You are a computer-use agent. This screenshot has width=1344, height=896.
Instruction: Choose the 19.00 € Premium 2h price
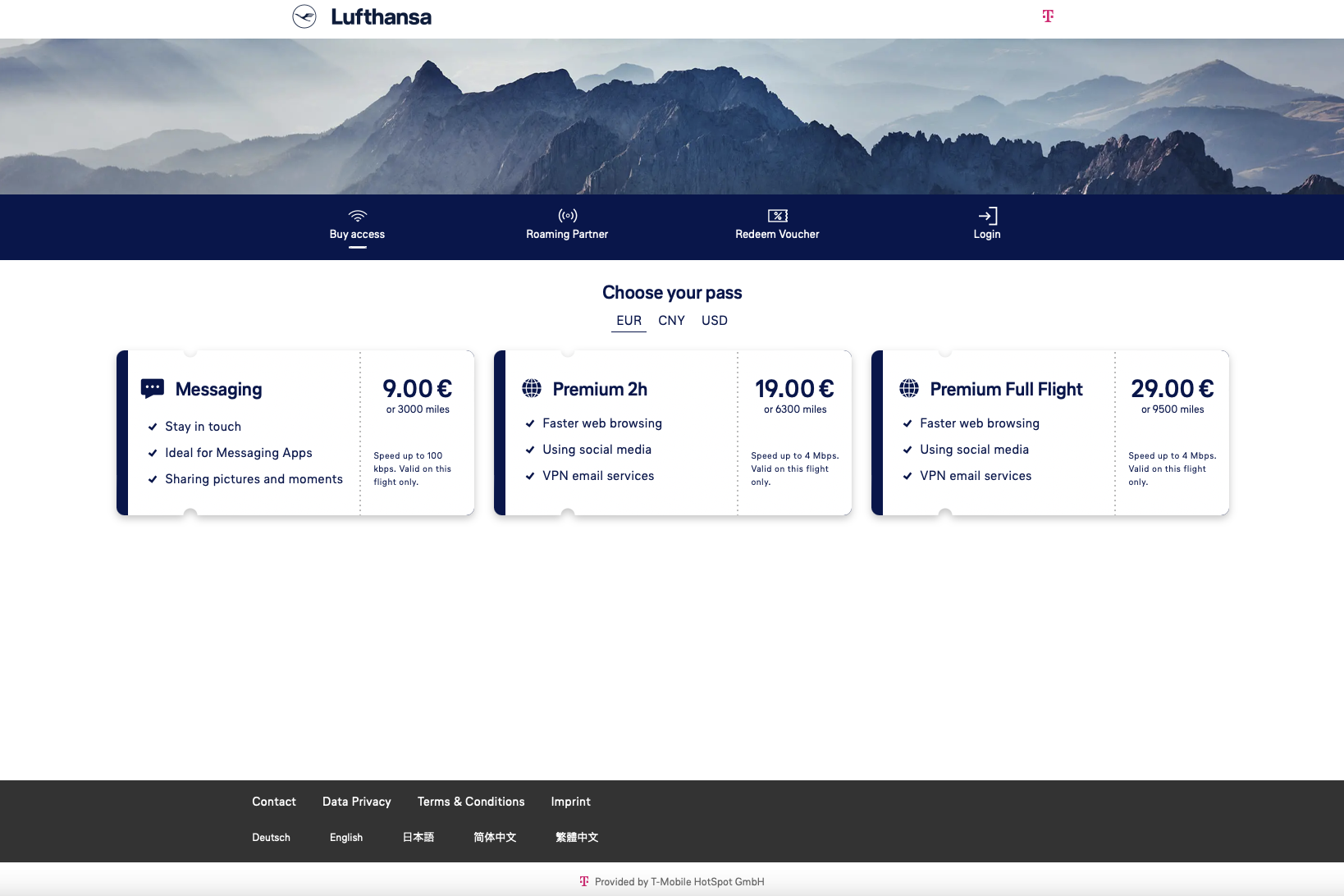click(x=794, y=389)
